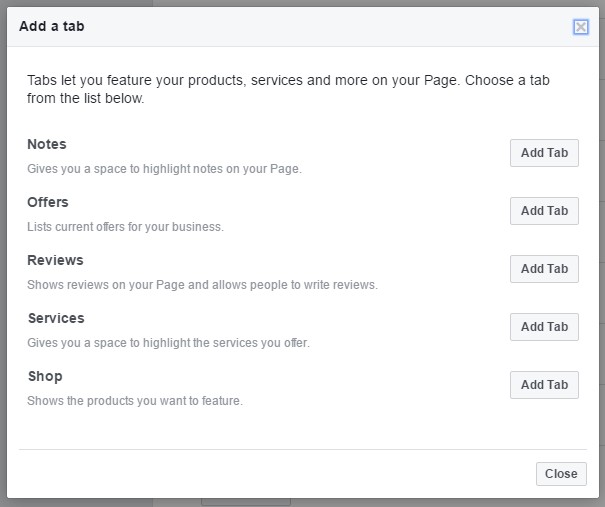
Task: Click the Notes heading
Action: click(47, 145)
